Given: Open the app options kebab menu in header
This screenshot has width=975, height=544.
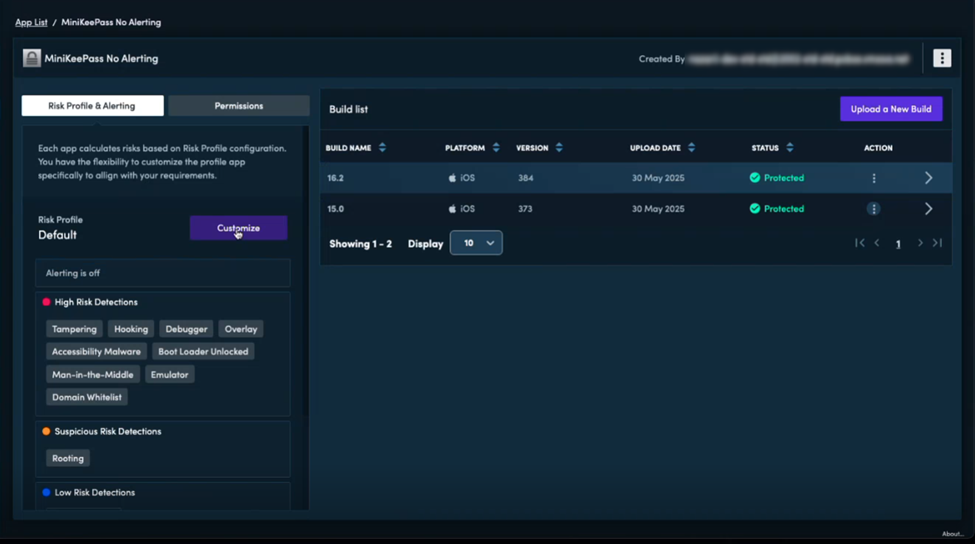Looking at the screenshot, I should [941, 58].
